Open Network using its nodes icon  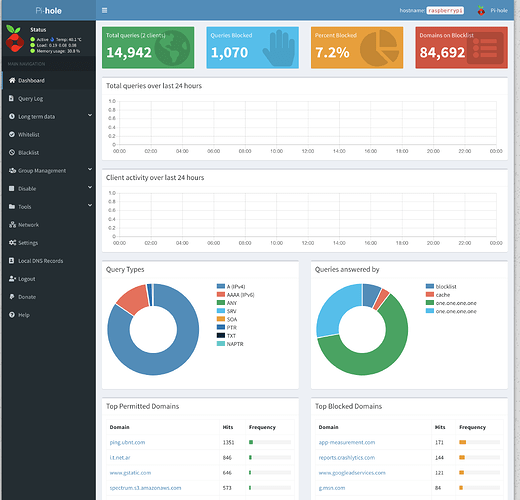click(x=12, y=225)
